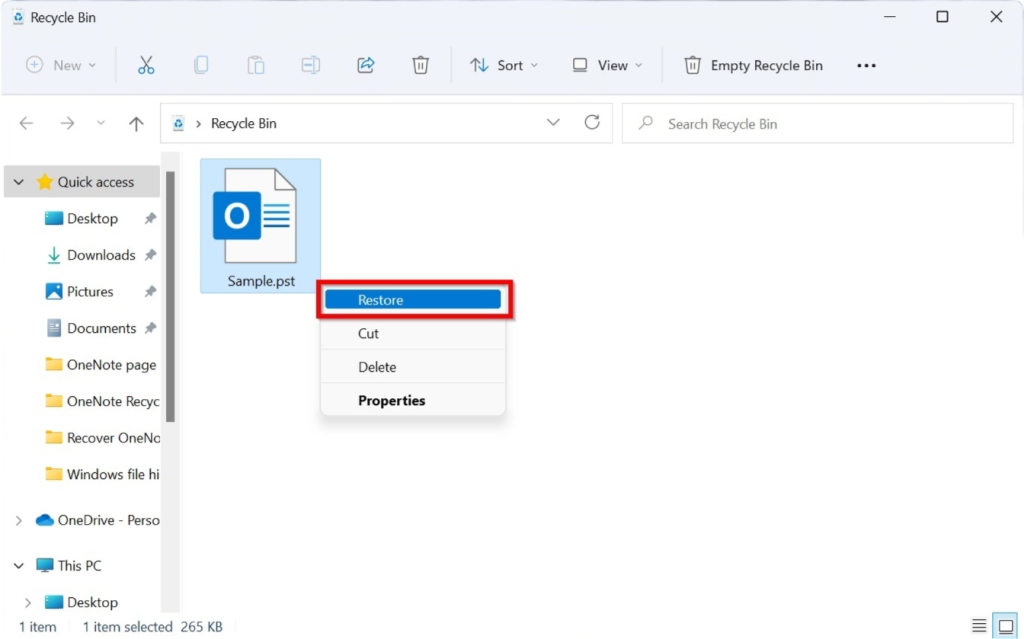
Task: Refresh the Recycle Bin view
Action: (592, 122)
